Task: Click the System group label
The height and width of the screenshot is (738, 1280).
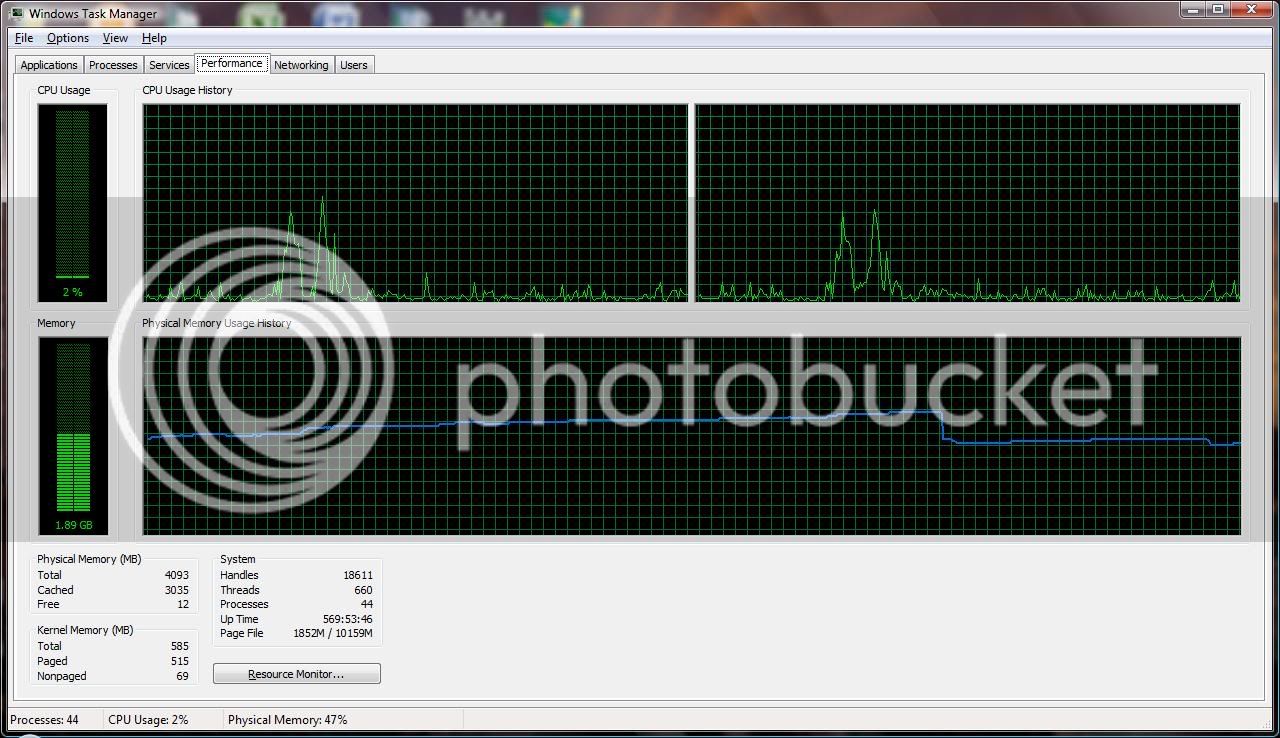Action: point(238,559)
